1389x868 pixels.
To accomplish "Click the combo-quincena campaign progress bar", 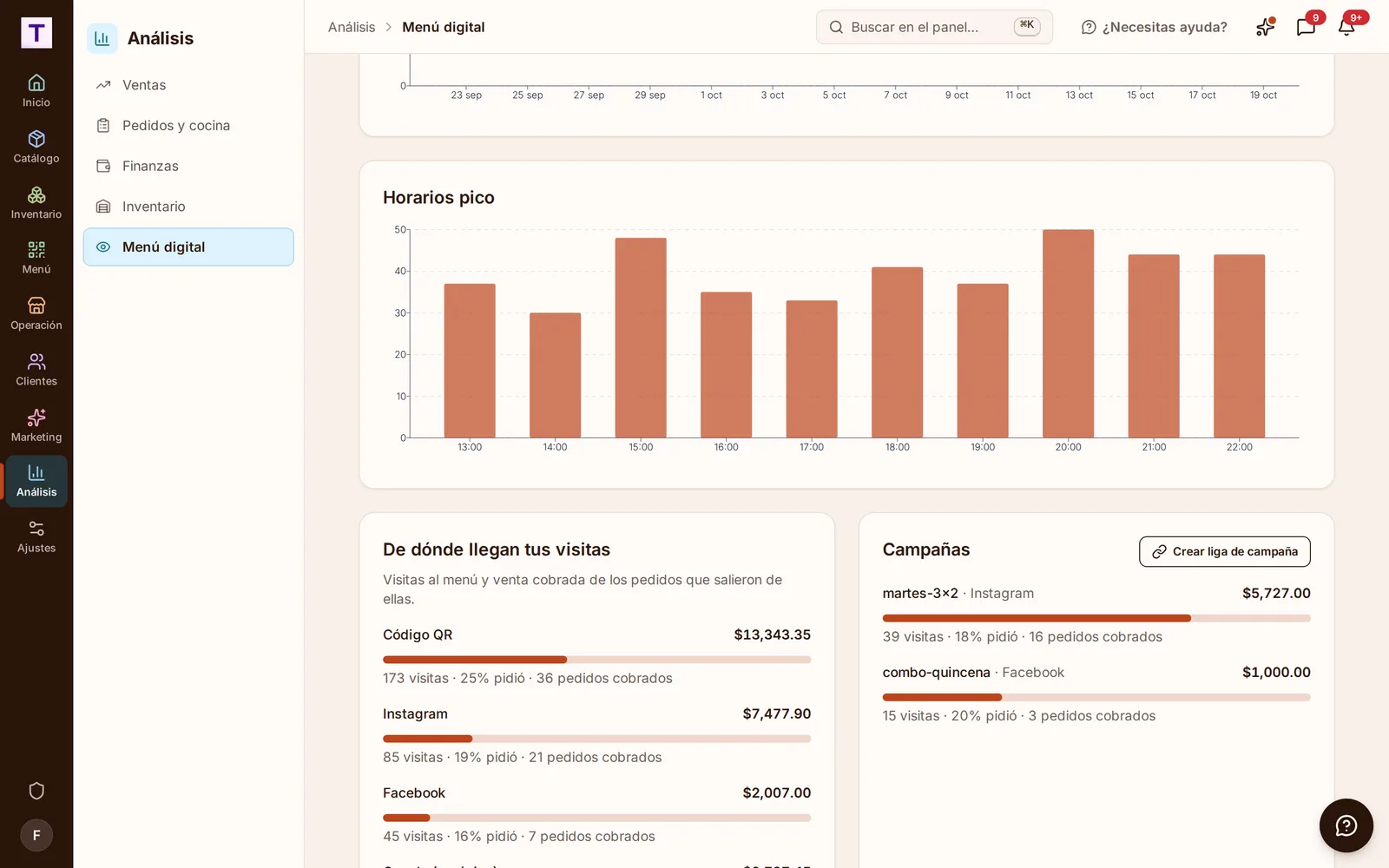I will click(1096, 697).
